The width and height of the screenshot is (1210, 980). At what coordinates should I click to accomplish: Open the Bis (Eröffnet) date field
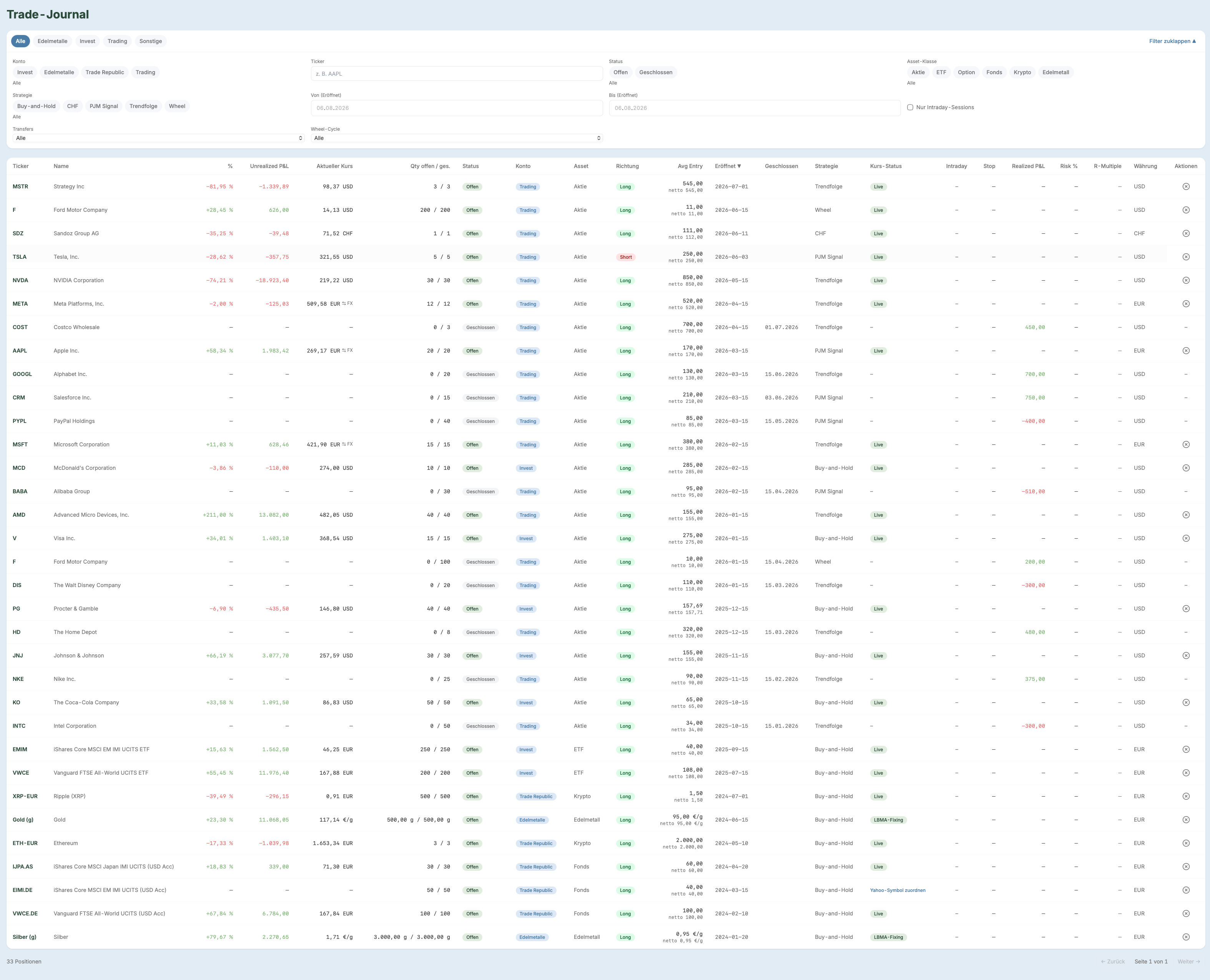[x=755, y=108]
